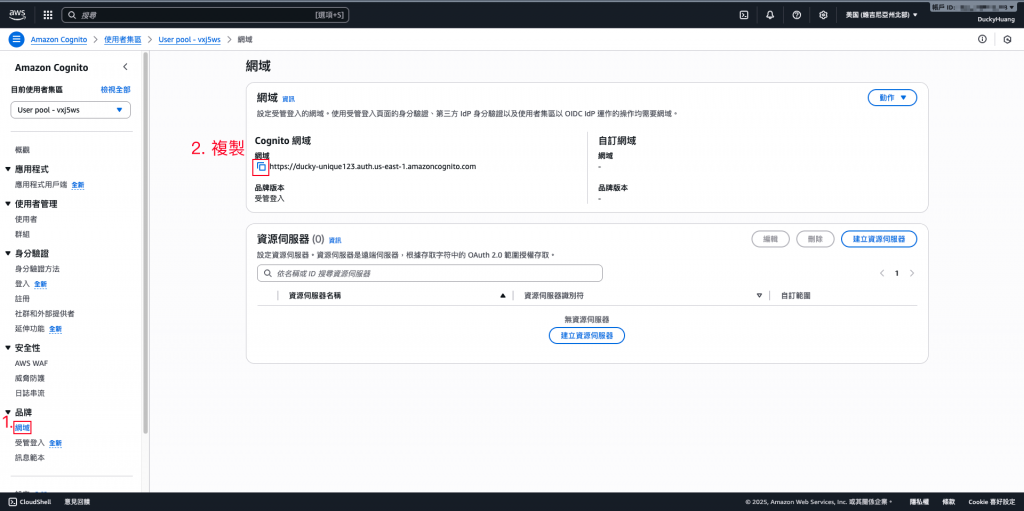Open 資訊 link next to 網域 heading
The image size is (1024, 511).
[x=288, y=99]
